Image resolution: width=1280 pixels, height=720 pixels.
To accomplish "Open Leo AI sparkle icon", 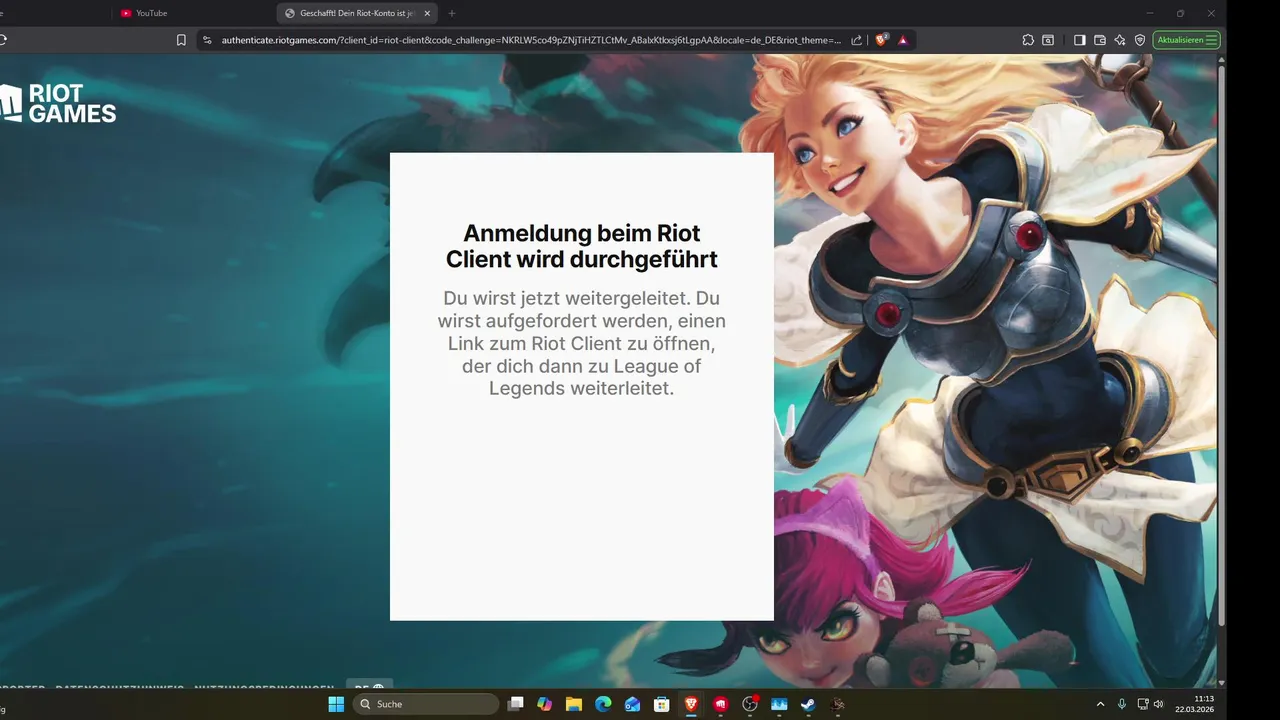I will [1120, 40].
